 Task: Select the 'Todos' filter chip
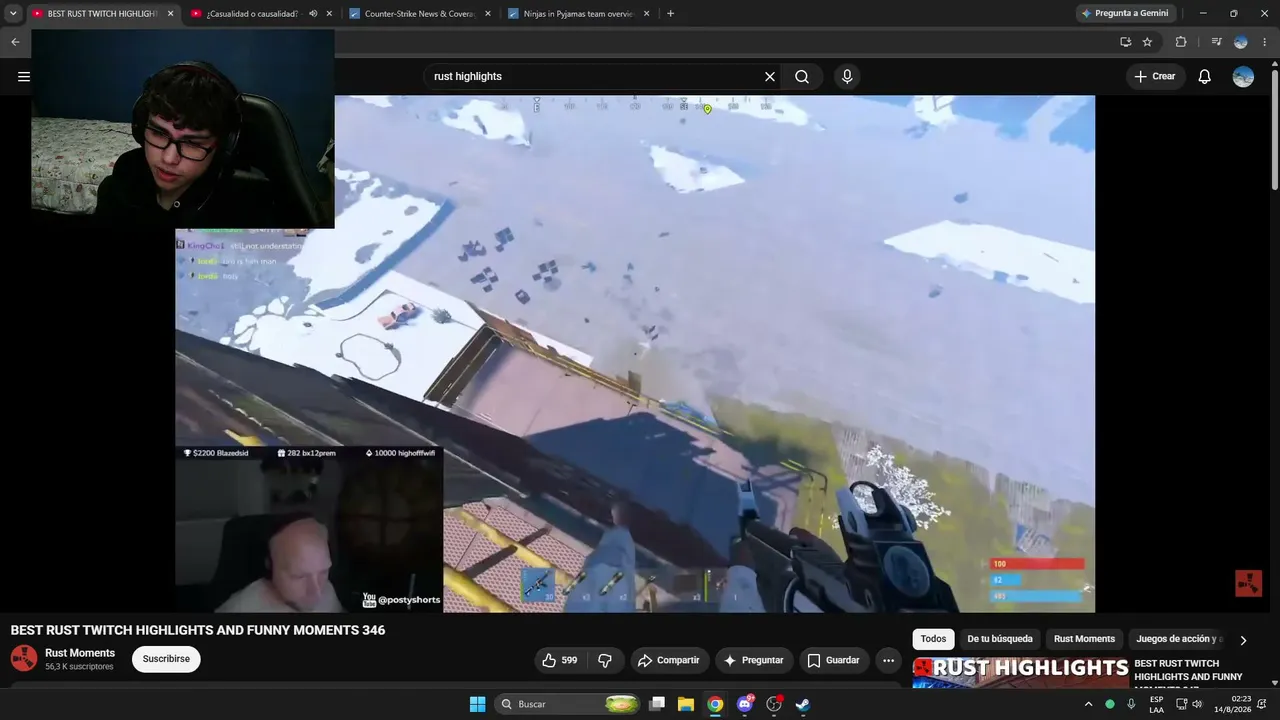click(x=933, y=639)
